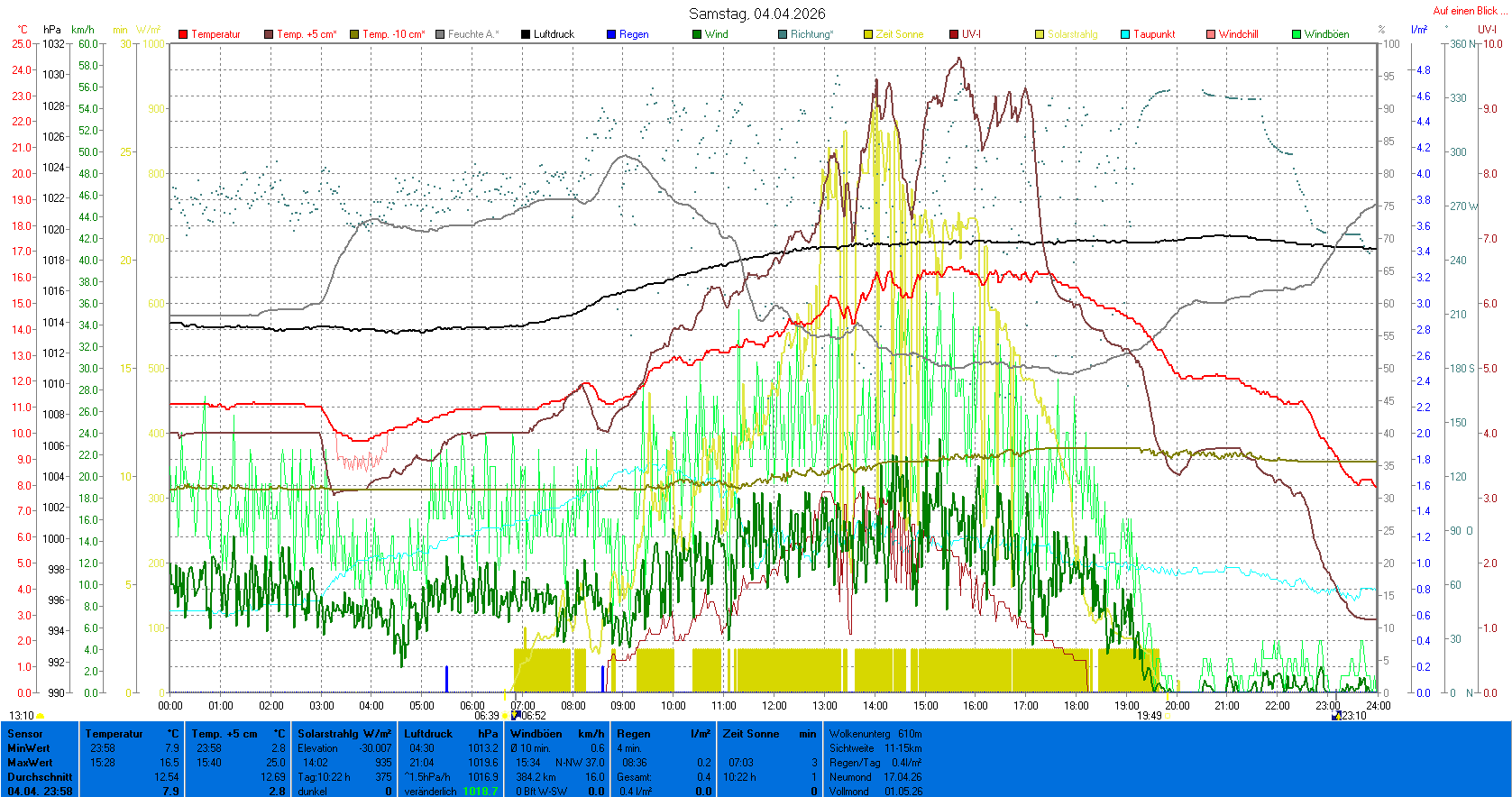Click the Solarstrahlg legend label
Screen dimensions: 1512x797
tap(1072, 34)
